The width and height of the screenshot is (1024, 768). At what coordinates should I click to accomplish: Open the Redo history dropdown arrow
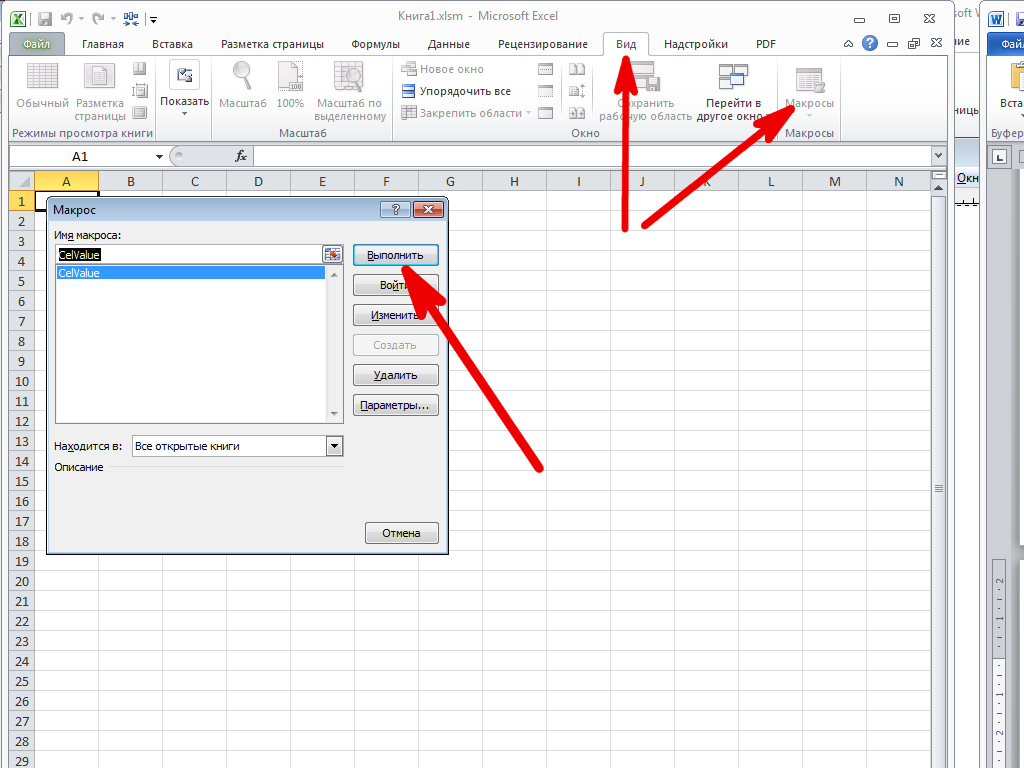coord(113,20)
